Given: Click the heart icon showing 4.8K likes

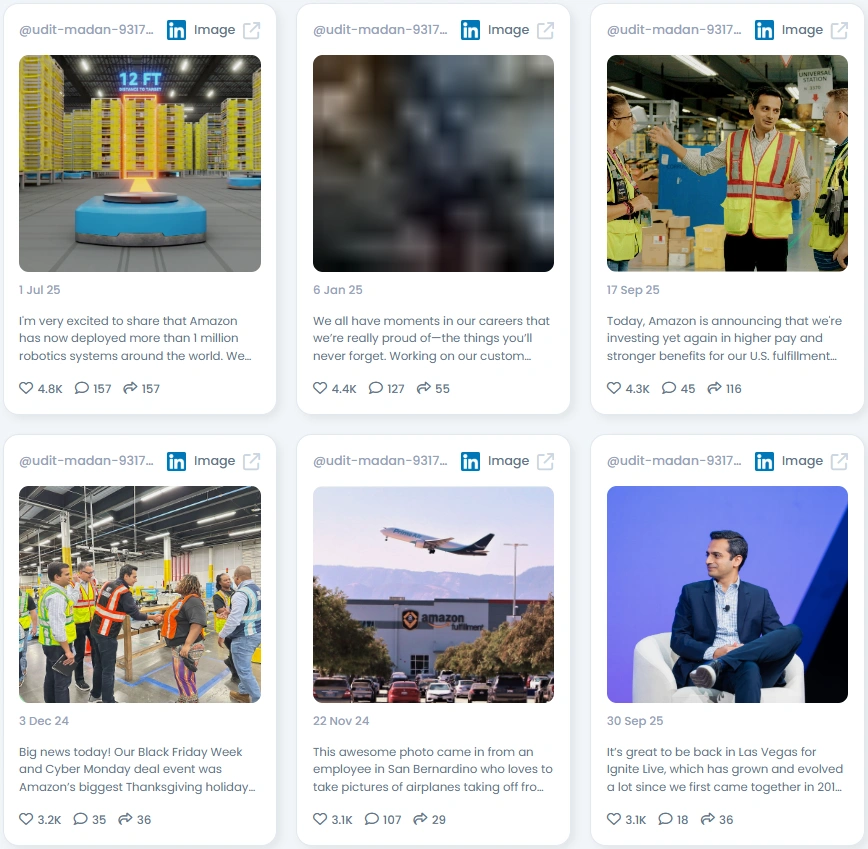Looking at the screenshot, I should click(x=26, y=388).
